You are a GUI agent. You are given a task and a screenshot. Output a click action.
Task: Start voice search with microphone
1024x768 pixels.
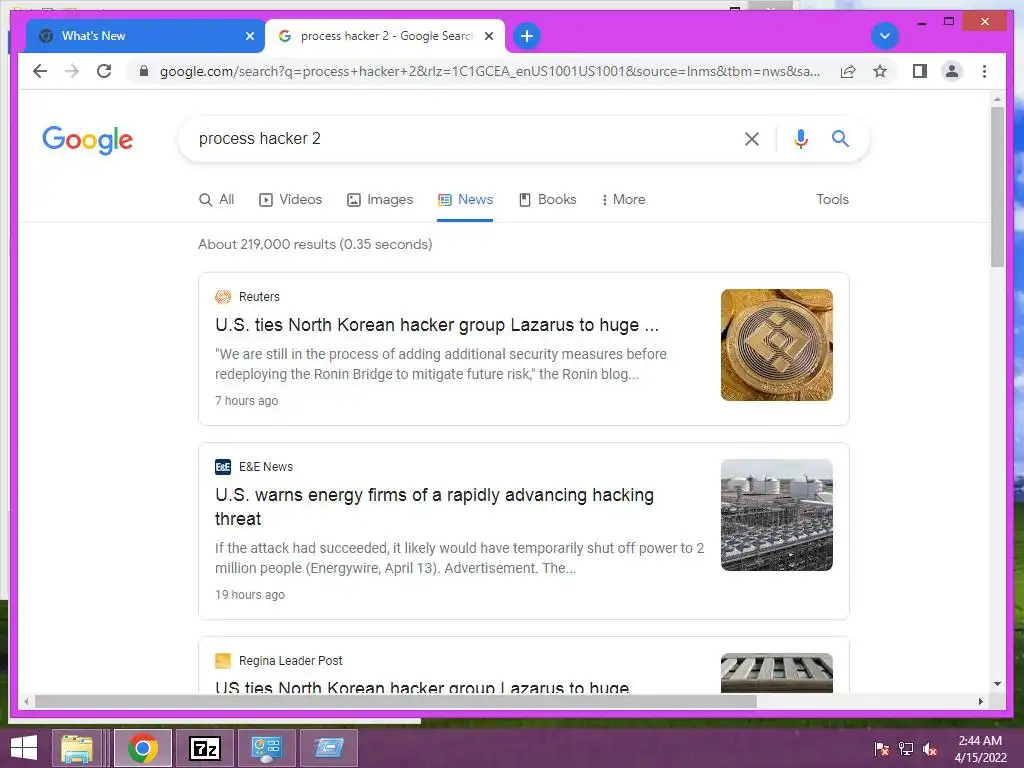pos(801,138)
